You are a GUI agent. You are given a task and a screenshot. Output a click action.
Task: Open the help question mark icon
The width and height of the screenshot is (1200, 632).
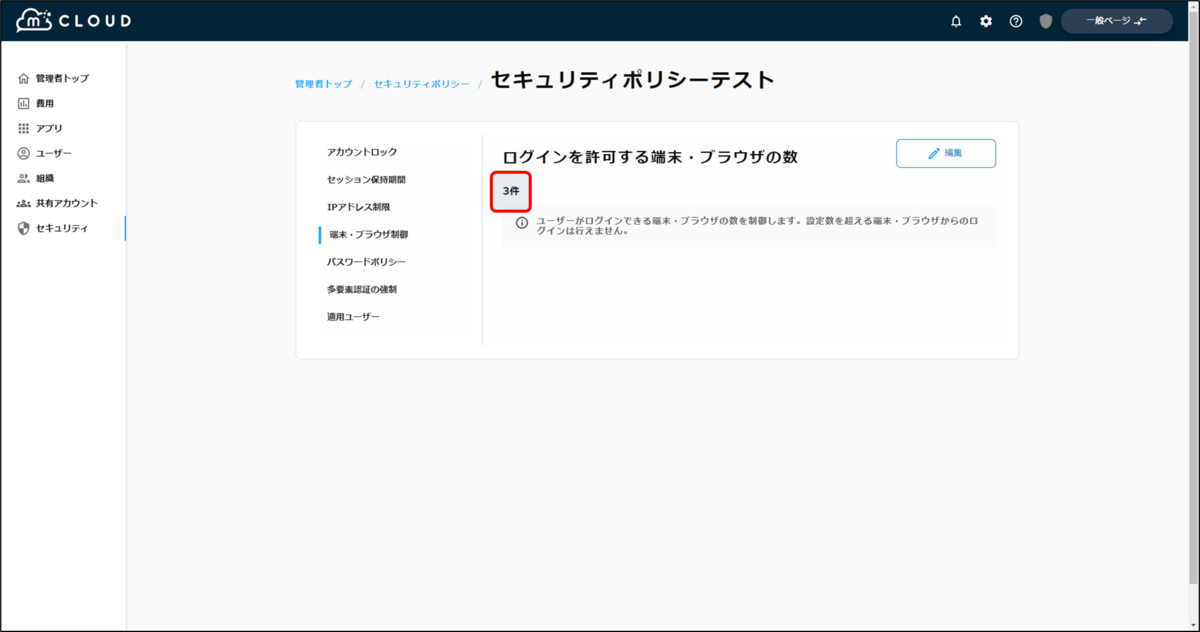pyautogui.click(x=1015, y=20)
